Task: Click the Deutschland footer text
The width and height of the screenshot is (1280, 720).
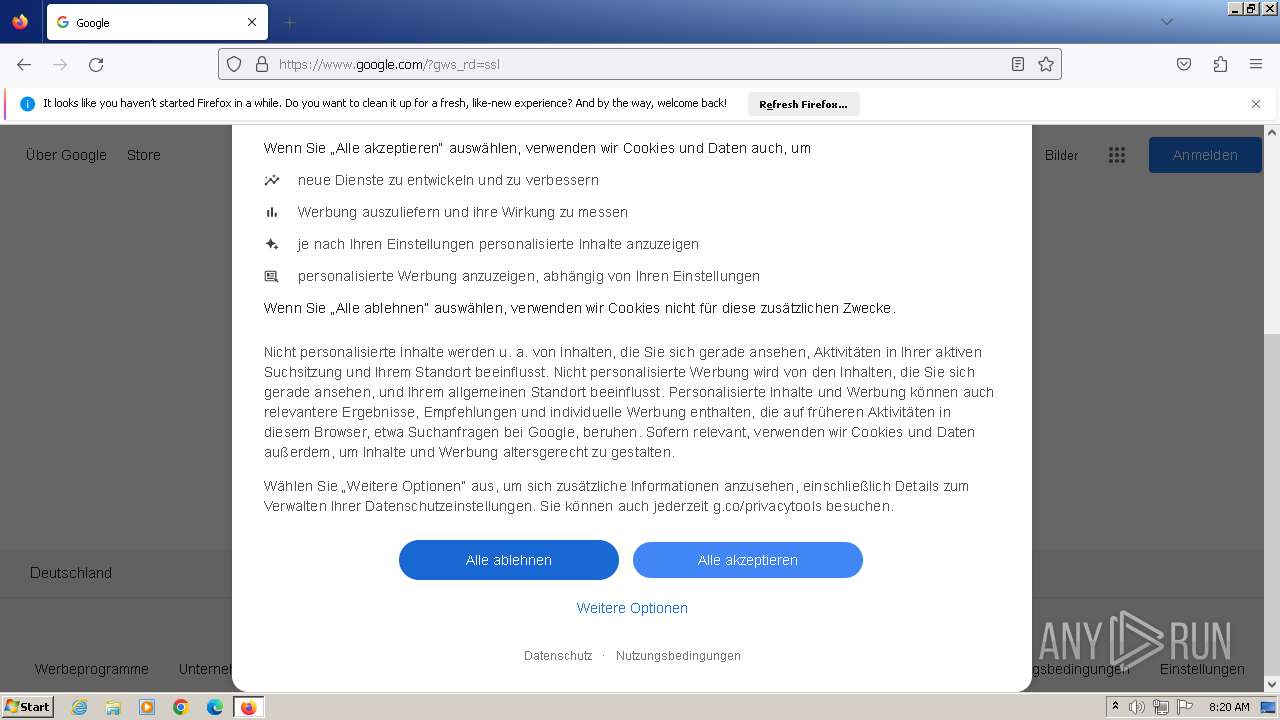Action: (x=71, y=573)
